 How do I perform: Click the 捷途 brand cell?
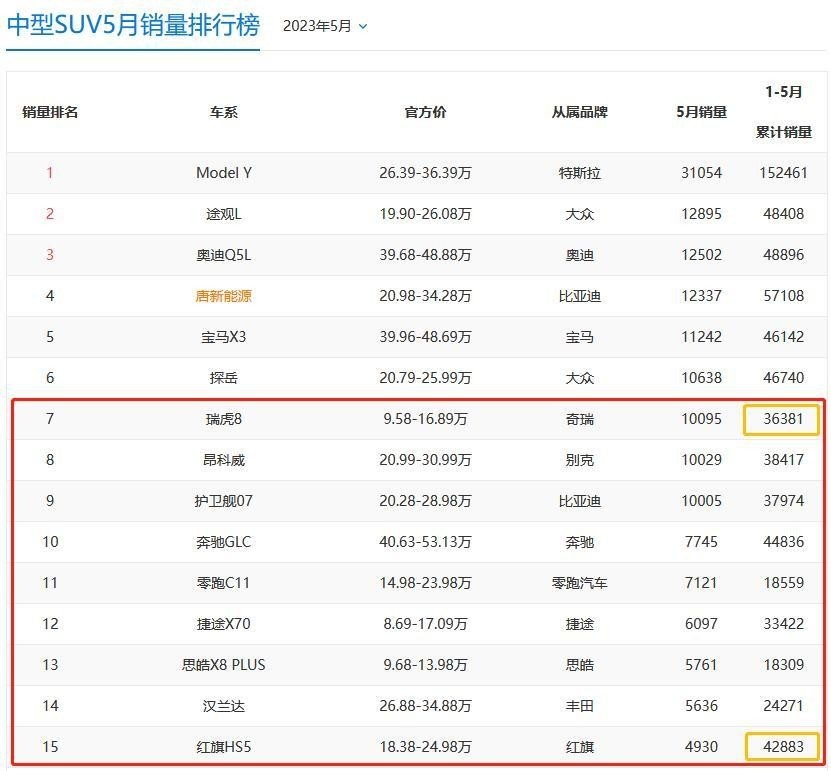tap(579, 624)
